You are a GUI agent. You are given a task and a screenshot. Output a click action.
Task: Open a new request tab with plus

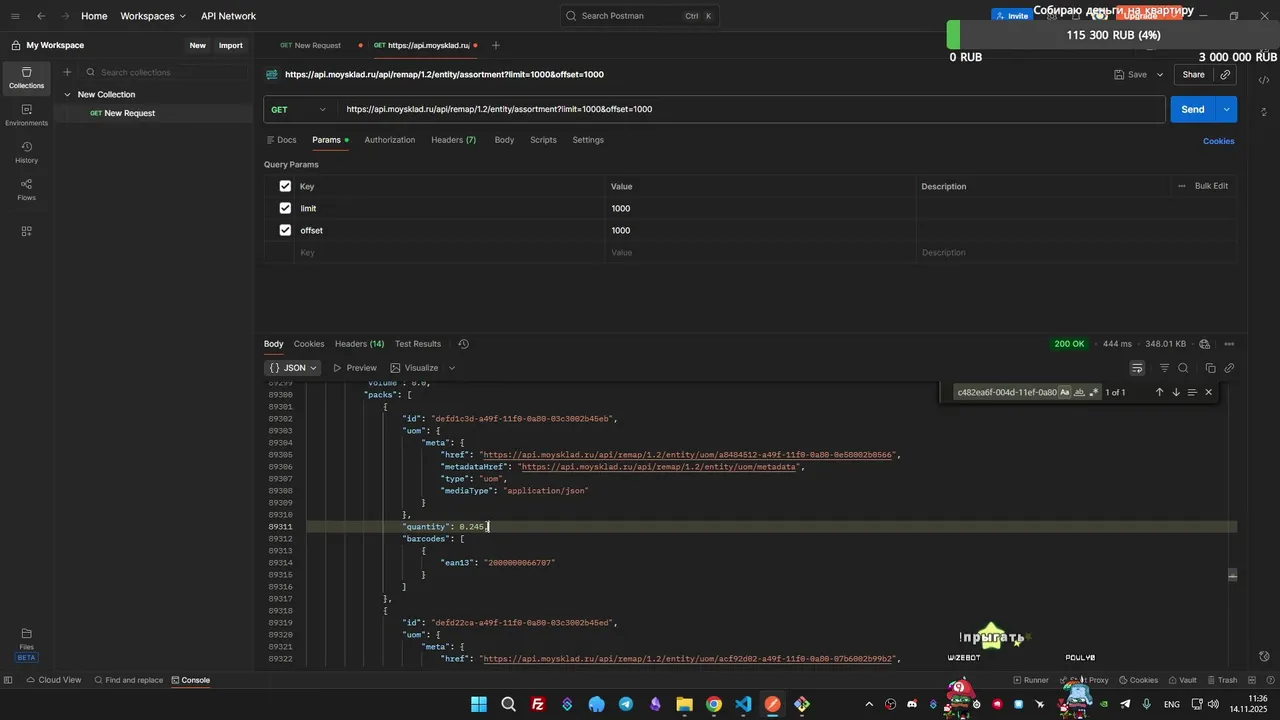(x=495, y=45)
